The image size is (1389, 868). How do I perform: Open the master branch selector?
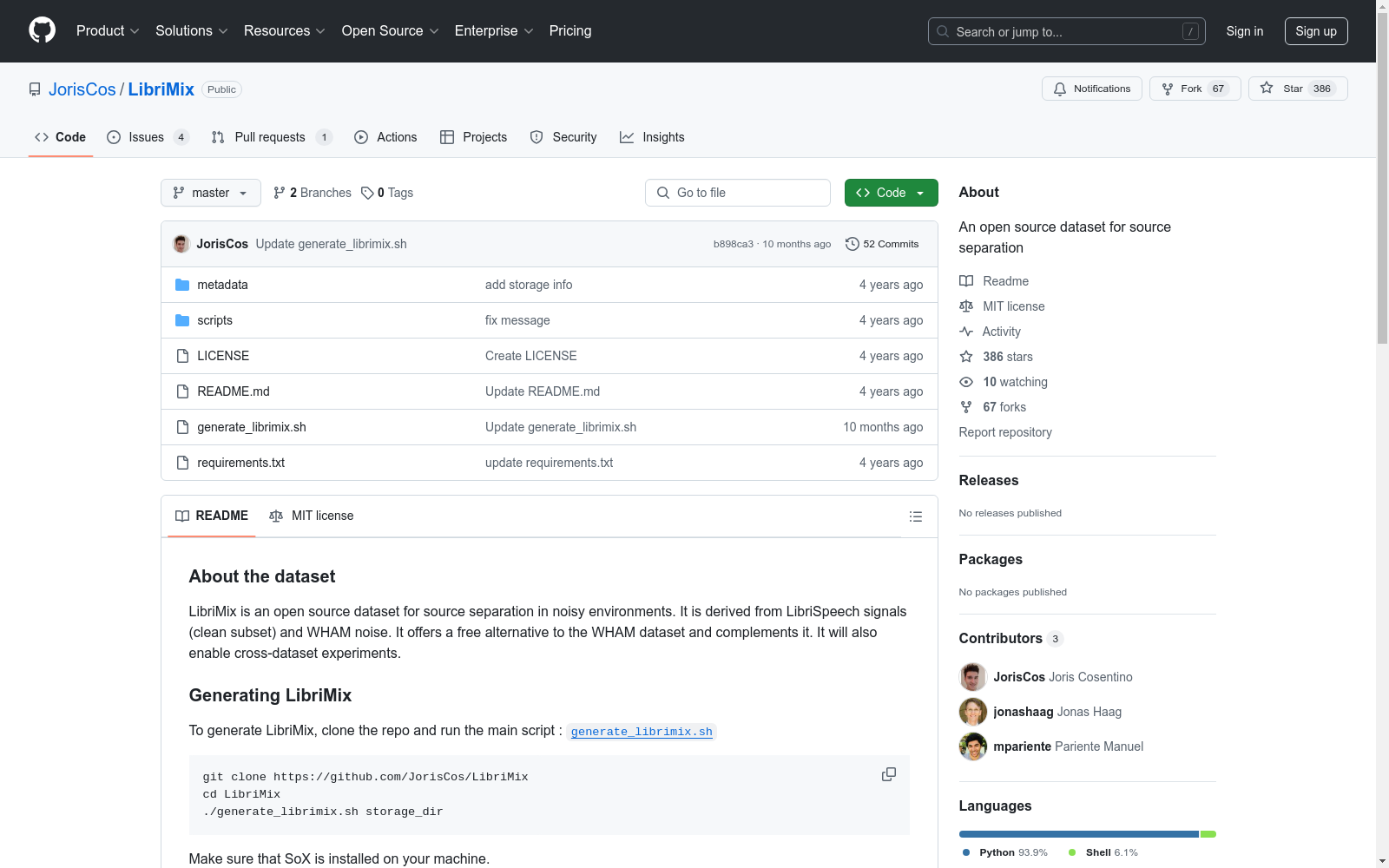211,193
